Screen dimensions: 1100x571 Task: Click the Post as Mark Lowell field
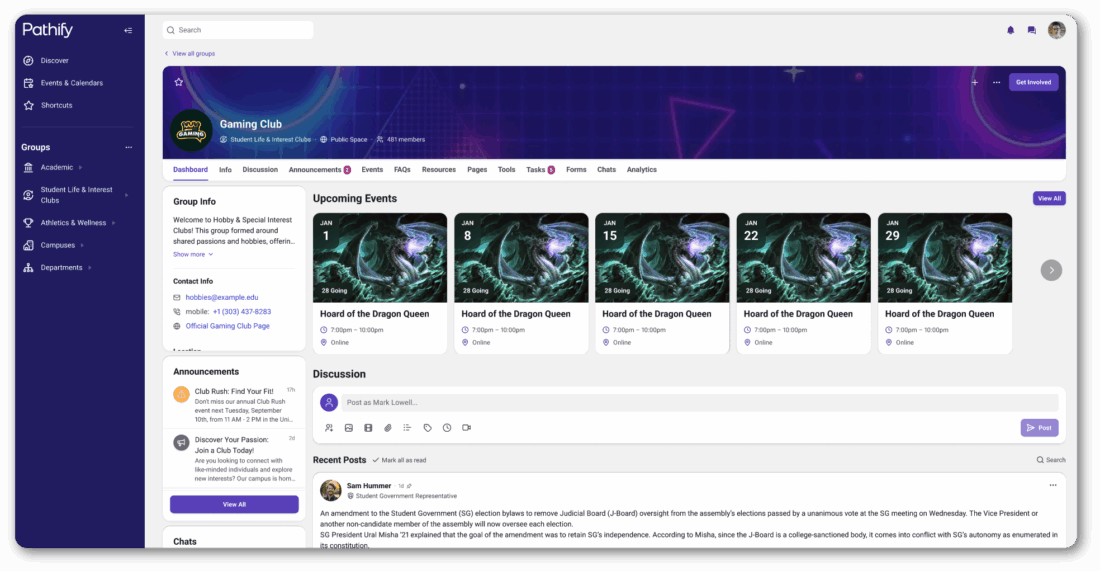point(698,402)
